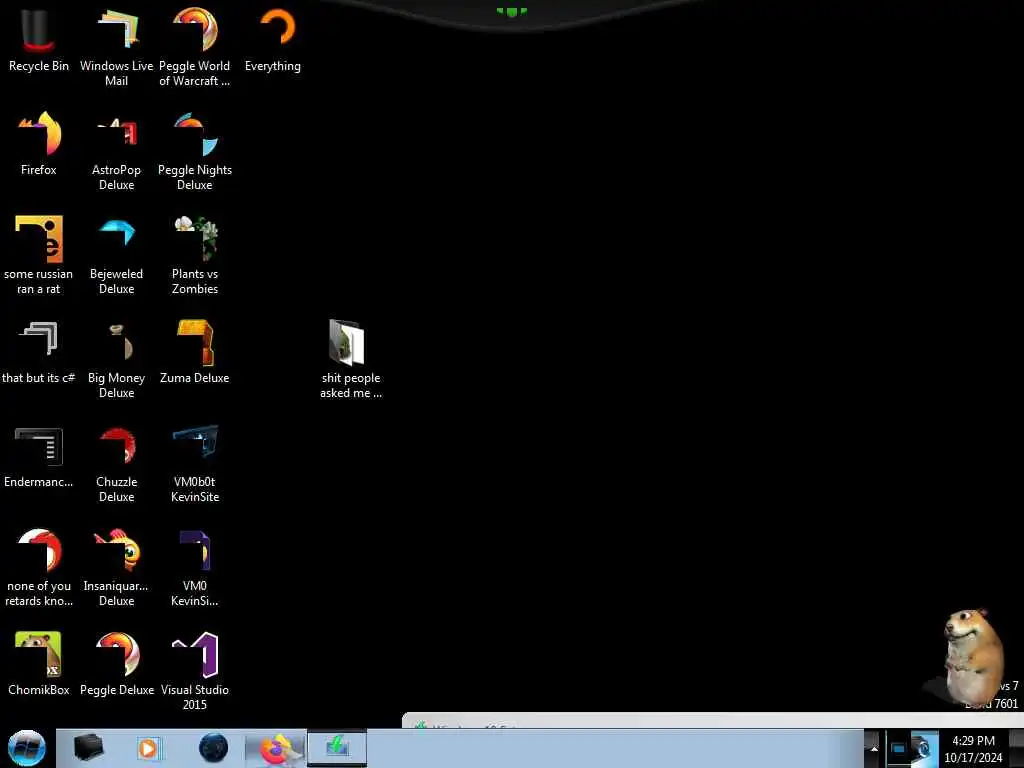Select the Bejeweled Deluxe desktop icon
Viewport: 1024px width, 768px height.
click(116, 255)
